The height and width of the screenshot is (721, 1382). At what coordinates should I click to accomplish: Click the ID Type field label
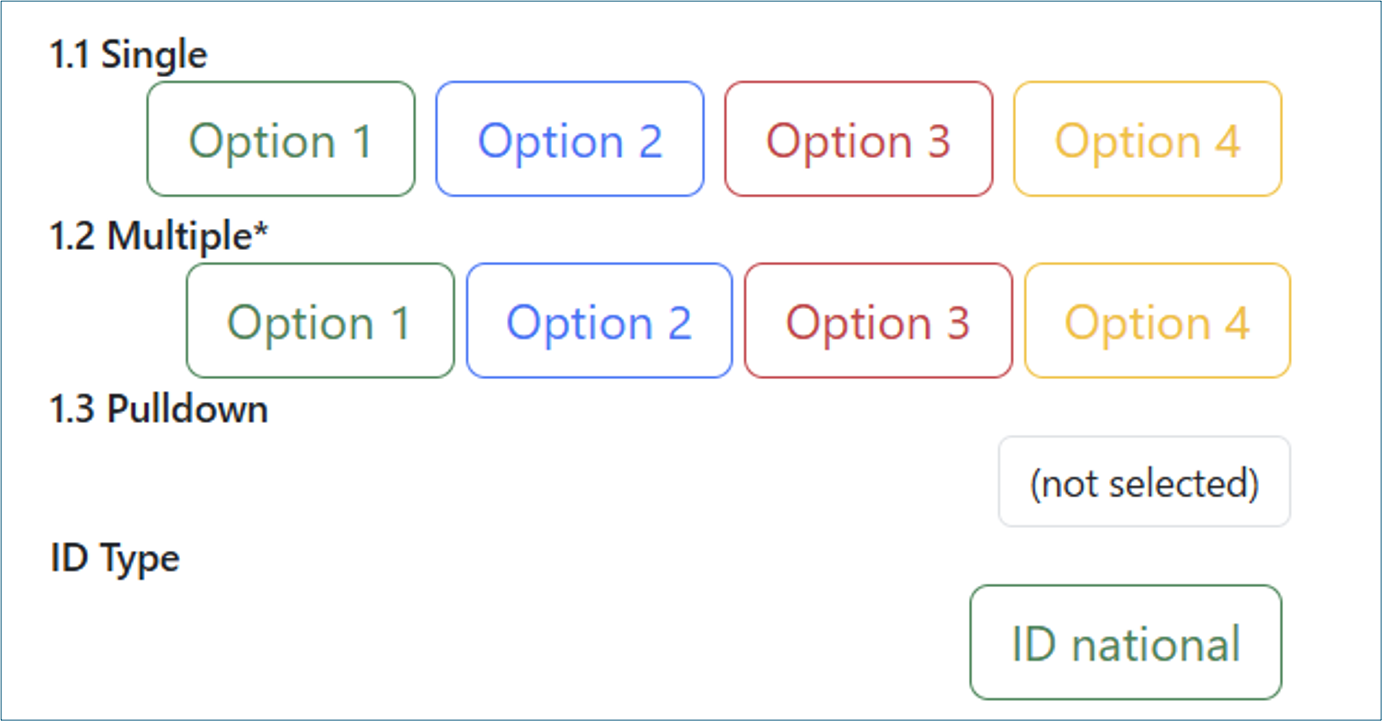pos(115,559)
